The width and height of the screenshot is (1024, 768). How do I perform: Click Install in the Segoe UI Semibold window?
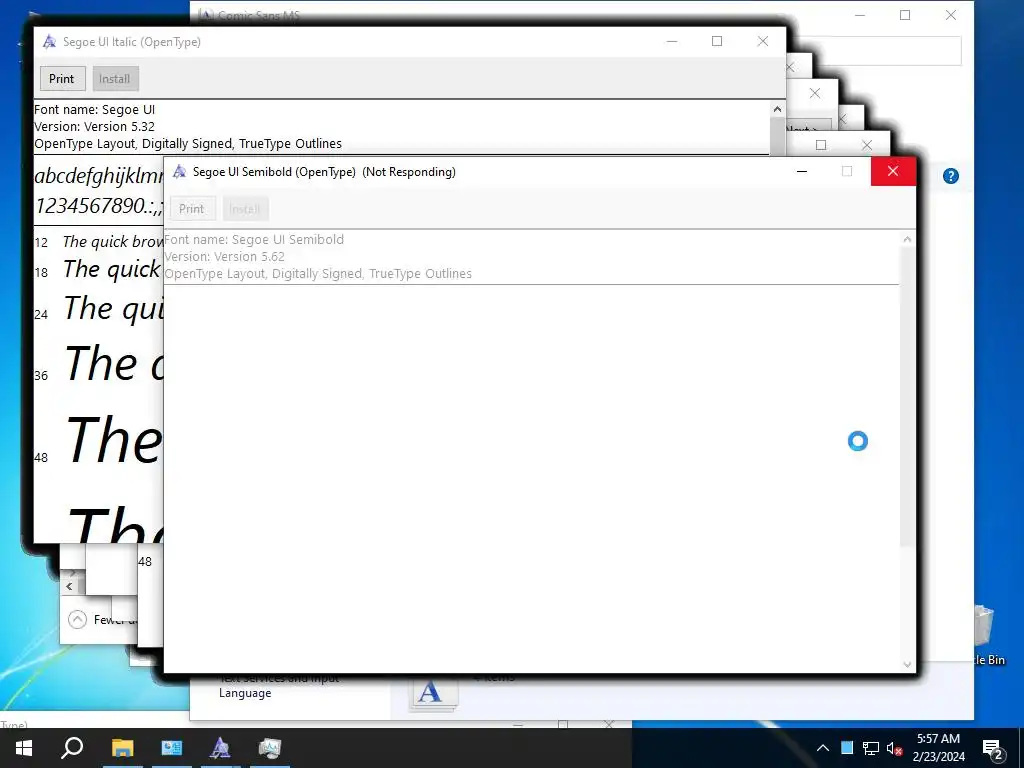245,209
